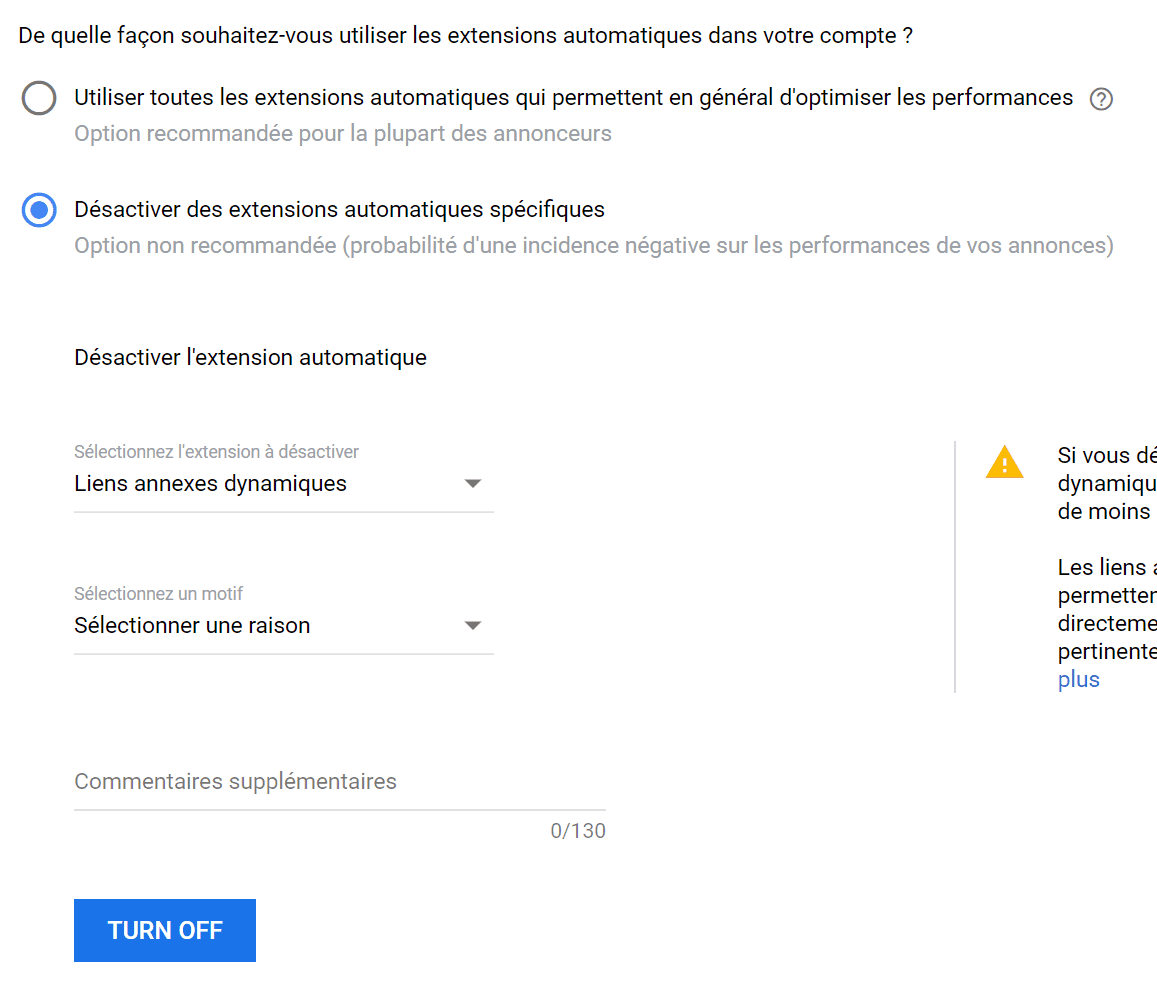Click the yellow warning triangle icon
1157x984 pixels.
coord(1004,462)
